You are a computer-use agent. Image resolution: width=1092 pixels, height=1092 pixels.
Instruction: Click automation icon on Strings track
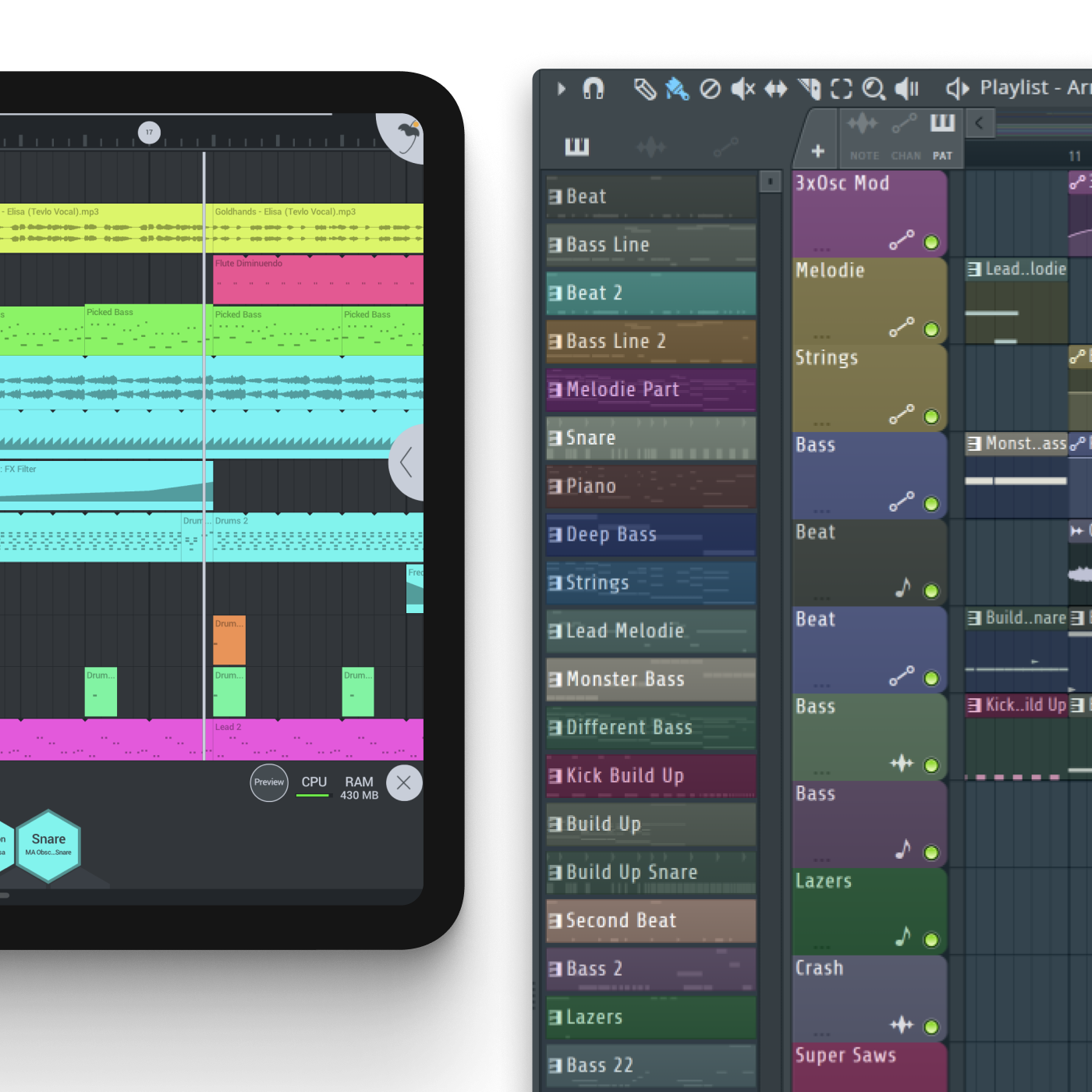[x=902, y=415]
